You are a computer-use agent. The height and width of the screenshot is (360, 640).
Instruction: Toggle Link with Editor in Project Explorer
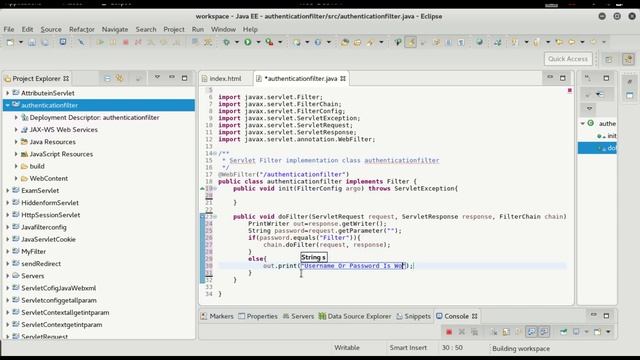120,78
